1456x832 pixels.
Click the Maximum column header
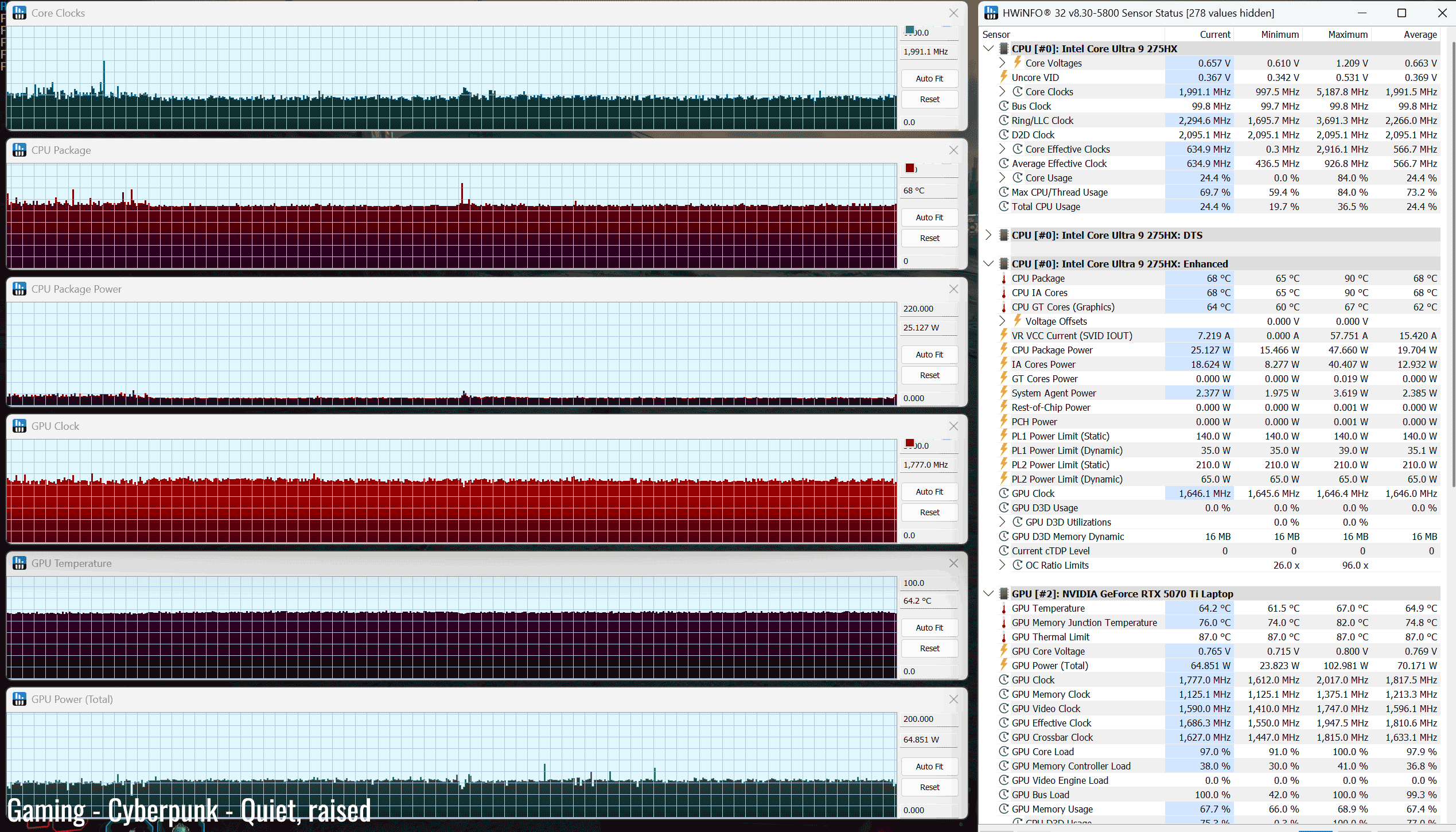[x=1348, y=34]
